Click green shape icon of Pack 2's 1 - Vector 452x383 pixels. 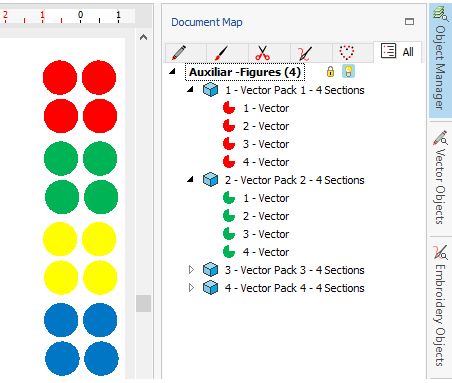[x=229, y=198]
